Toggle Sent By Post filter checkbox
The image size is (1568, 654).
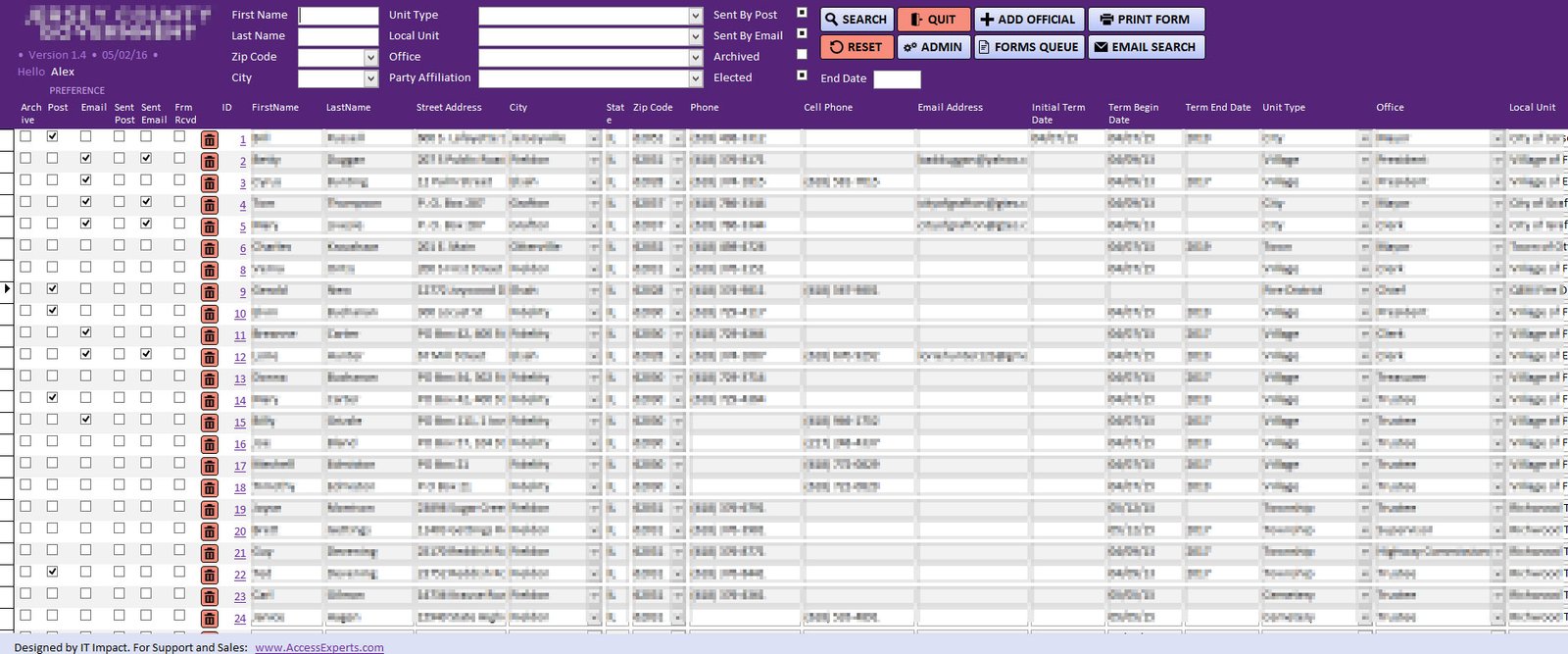(x=802, y=13)
